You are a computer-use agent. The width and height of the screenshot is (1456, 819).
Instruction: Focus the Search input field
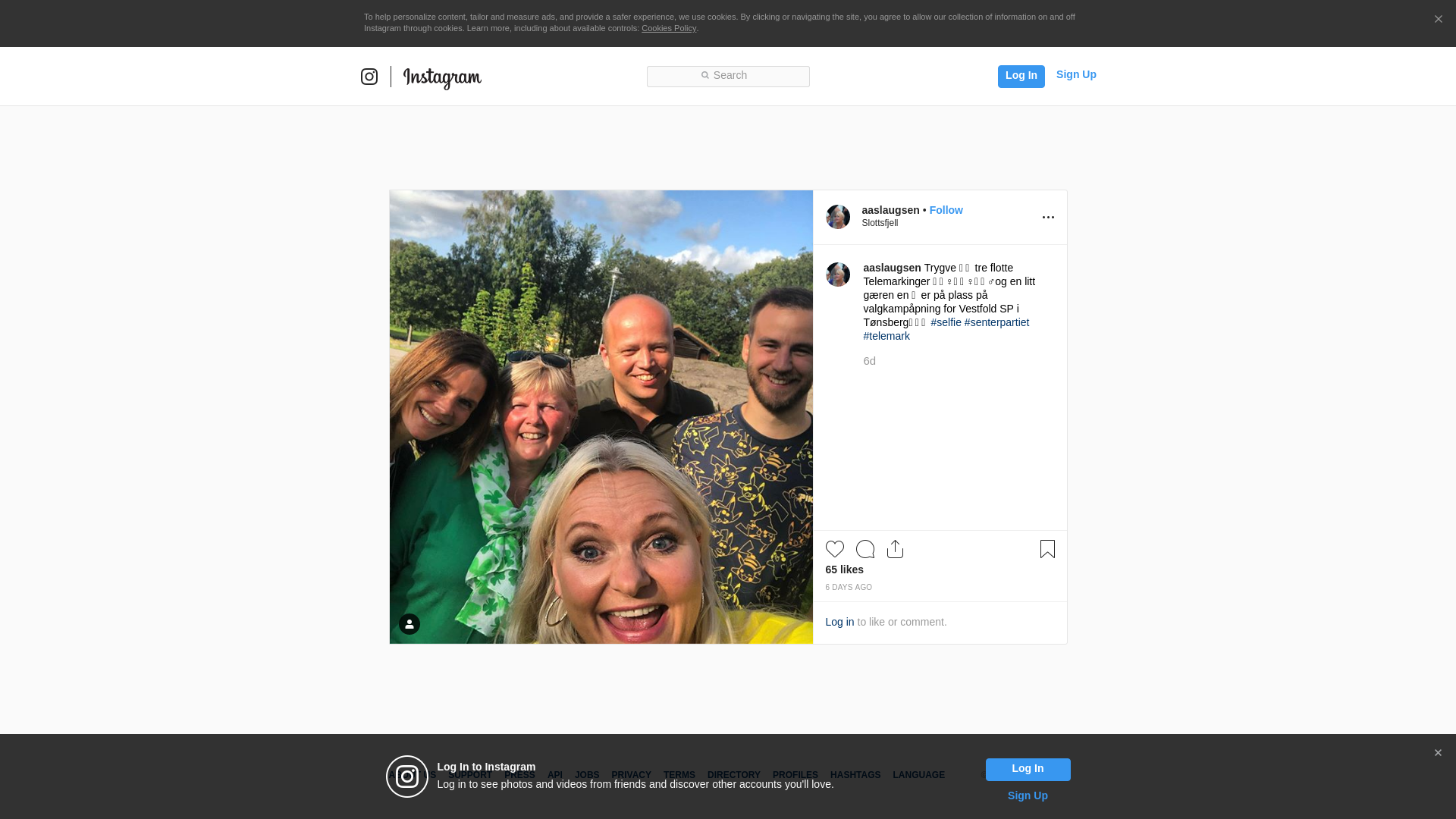728,76
